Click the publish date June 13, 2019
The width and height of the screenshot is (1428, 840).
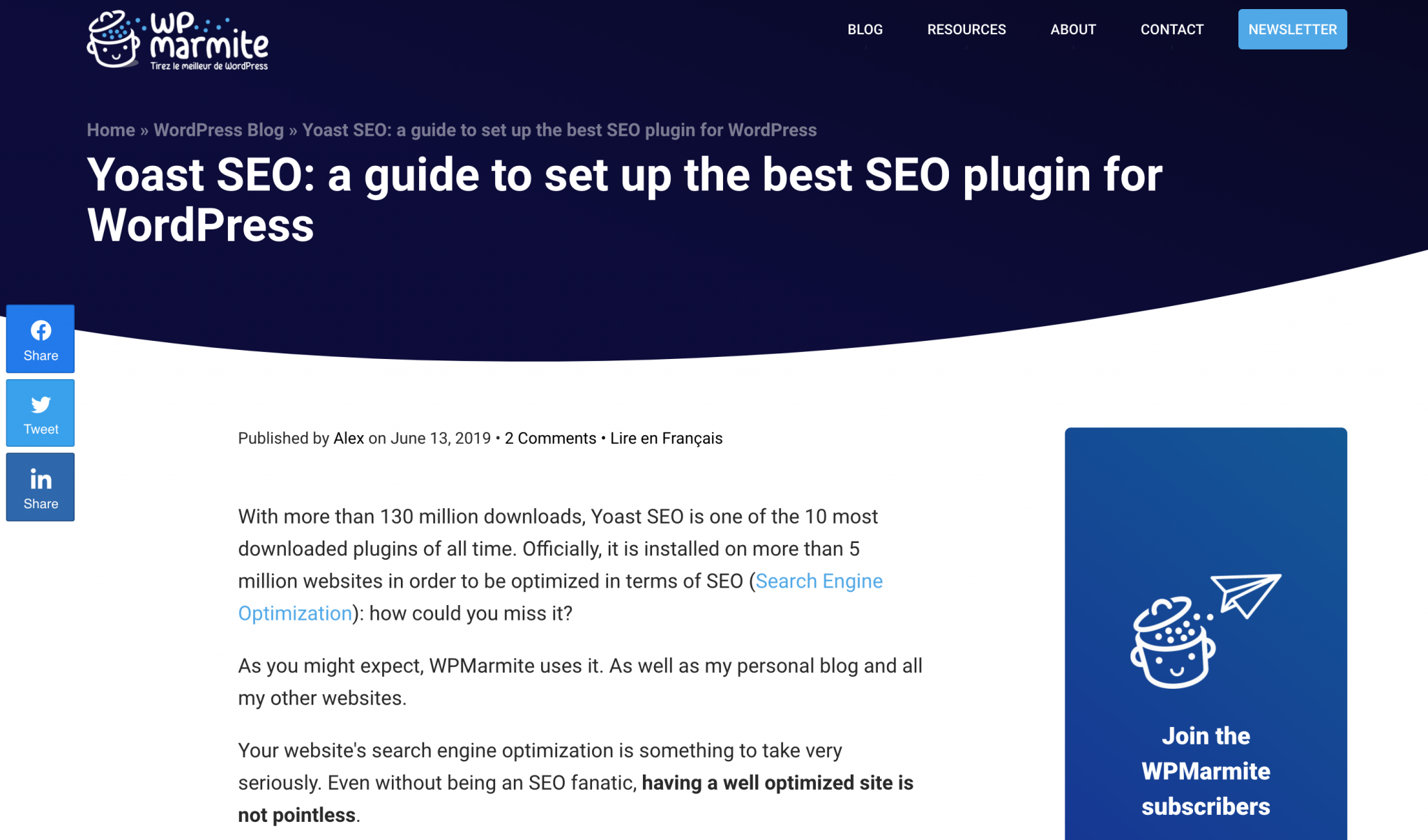pos(441,438)
